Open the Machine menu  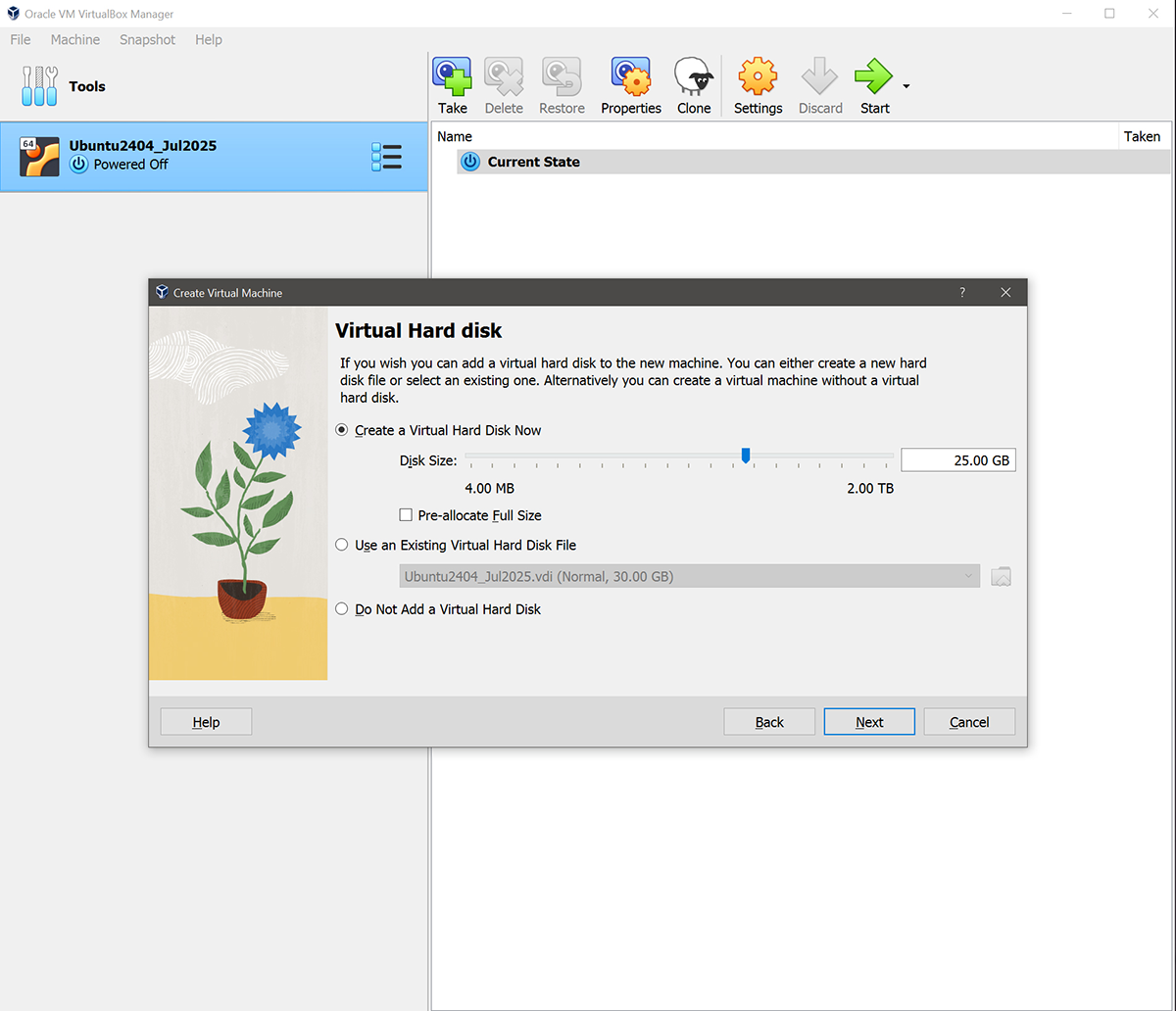pos(75,40)
